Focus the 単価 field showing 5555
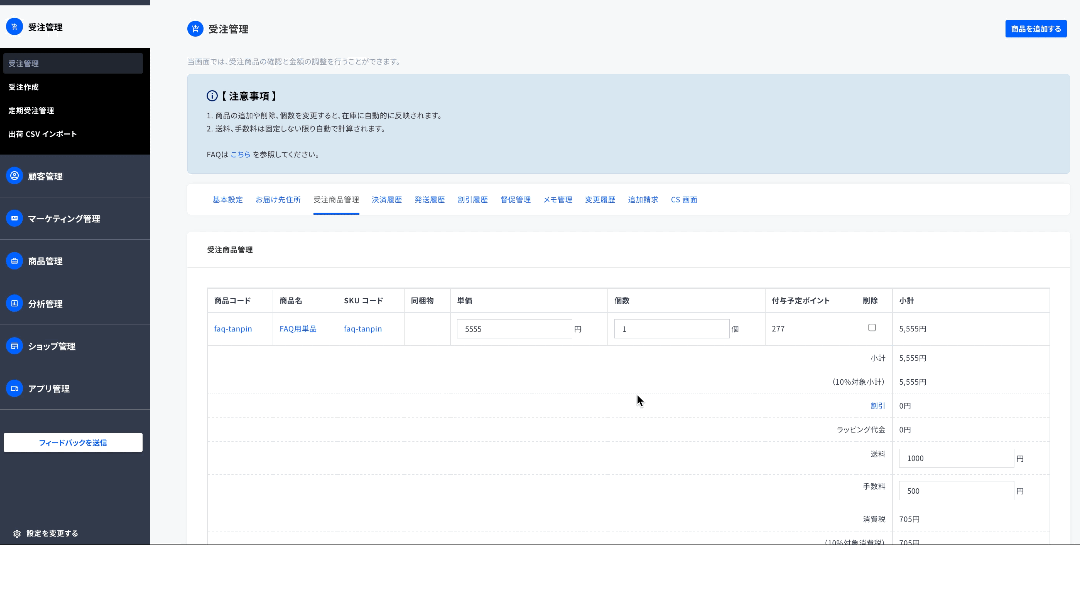1080x608 pixels. (x=515, y=329)
